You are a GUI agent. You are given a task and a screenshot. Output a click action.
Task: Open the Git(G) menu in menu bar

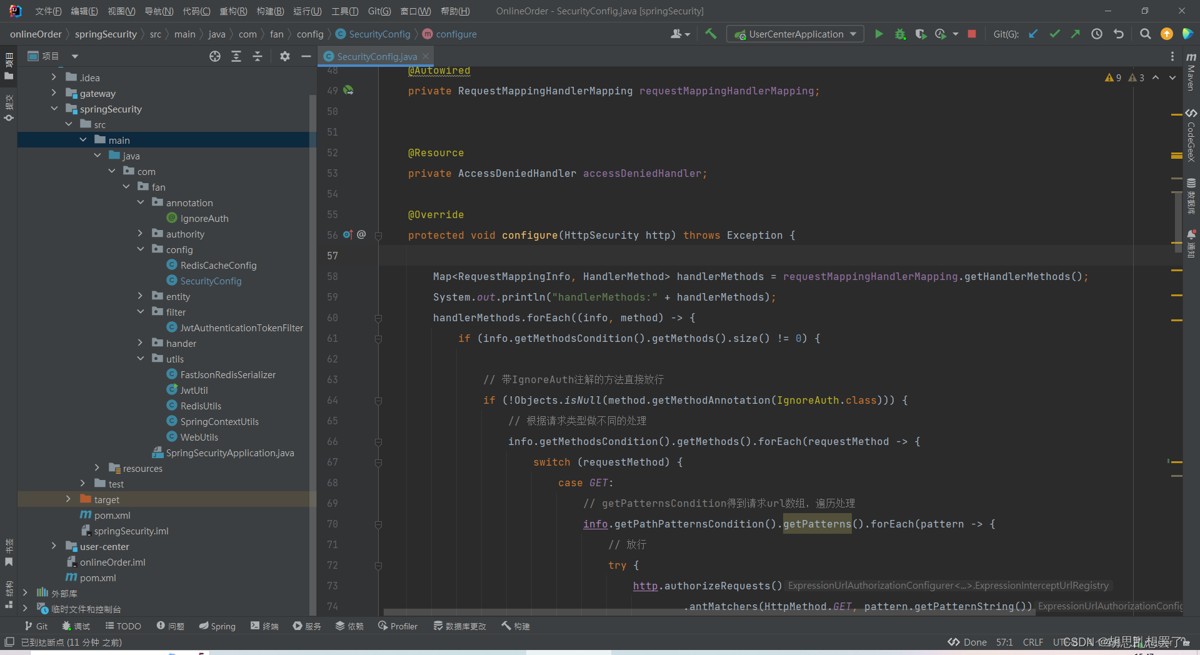pyautogui.click(x=379, y=11)
